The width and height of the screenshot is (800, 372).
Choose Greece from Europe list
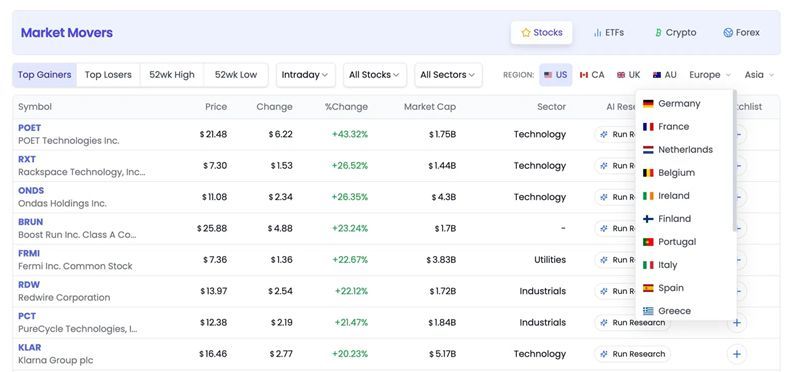pos(684,311)
